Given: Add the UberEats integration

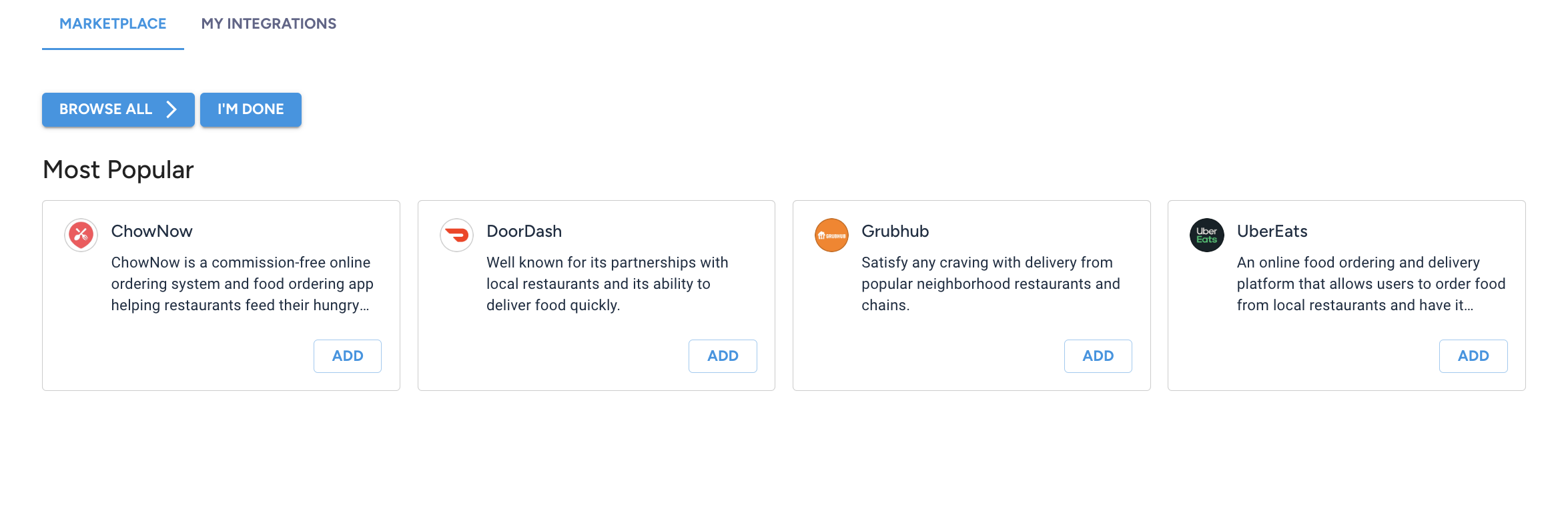Looking at the screenshot, I should click(1473, 356).
